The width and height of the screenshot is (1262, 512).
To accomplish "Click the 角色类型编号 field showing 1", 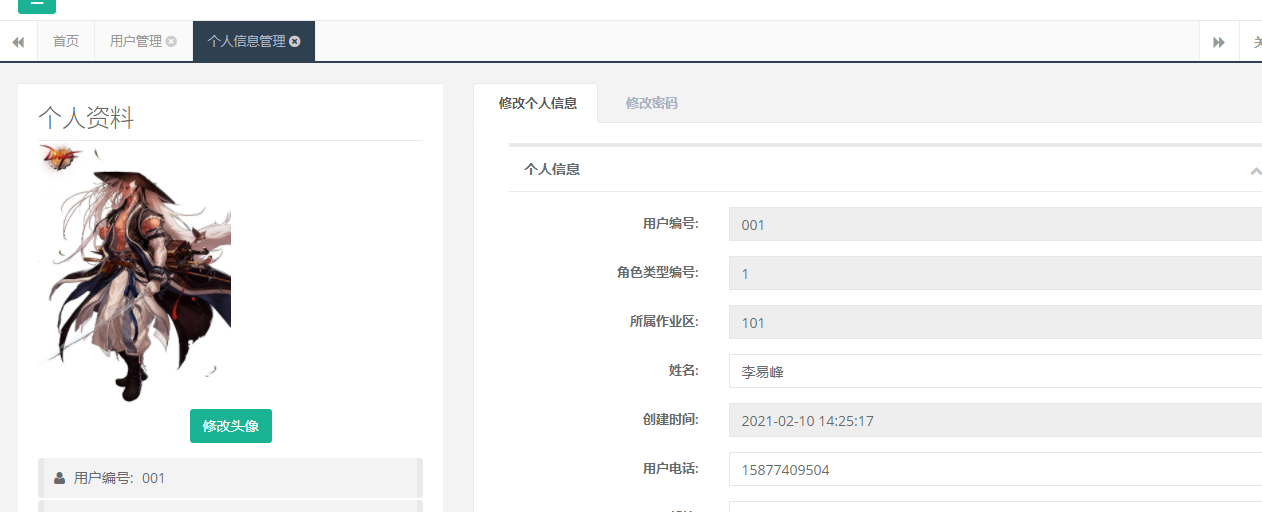I will point(995,273).
